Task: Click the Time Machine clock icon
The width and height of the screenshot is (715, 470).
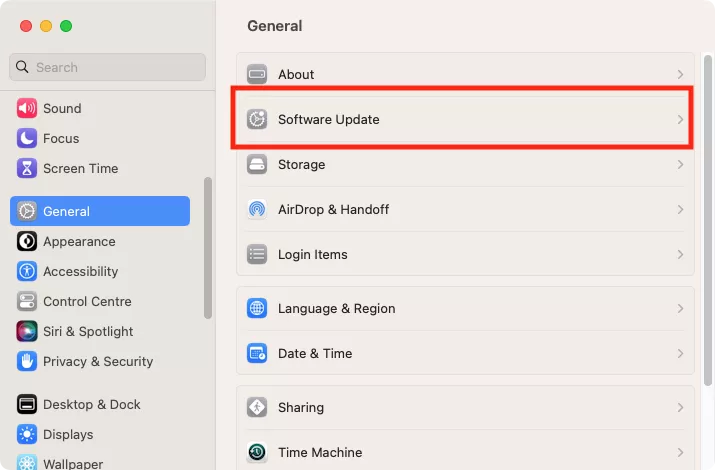Action: 257,452
